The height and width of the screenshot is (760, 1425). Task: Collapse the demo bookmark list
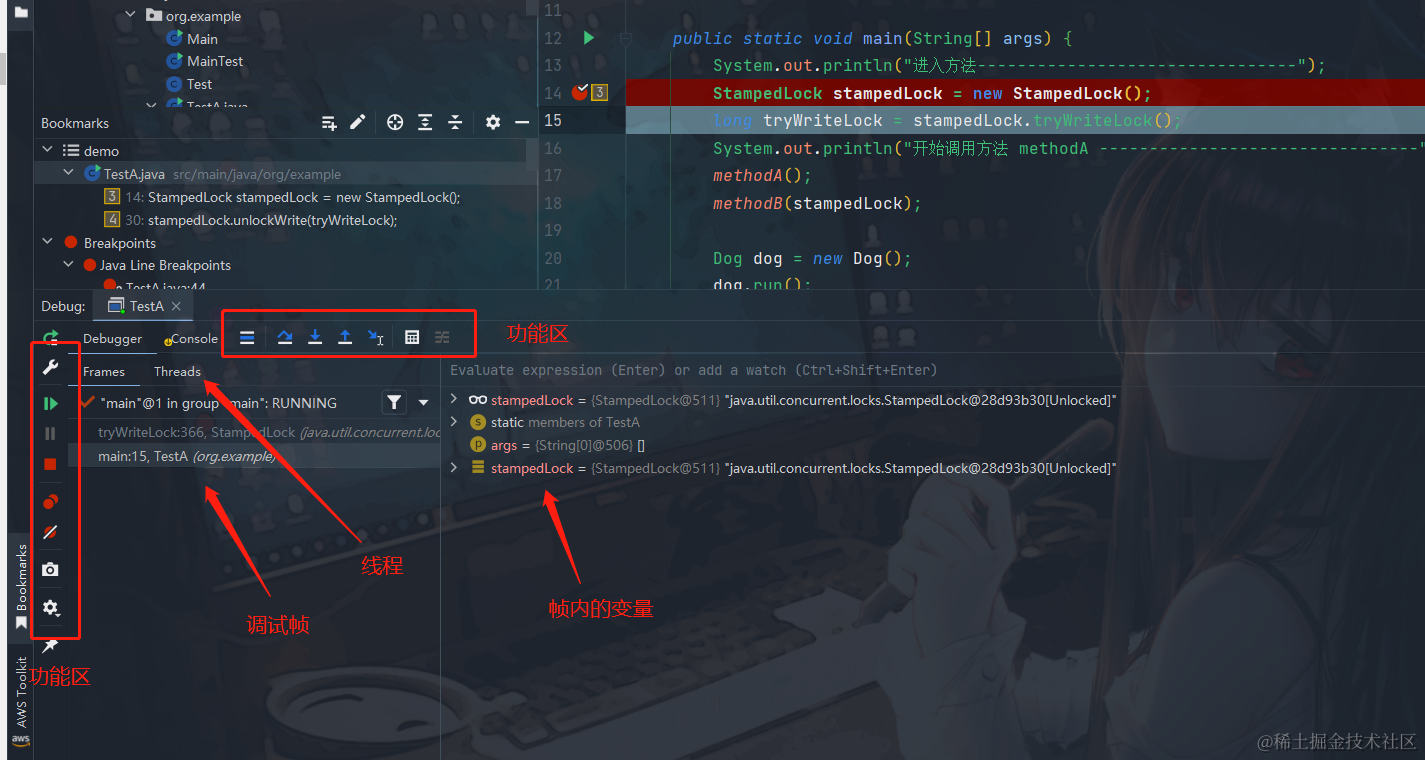[47, 150]
